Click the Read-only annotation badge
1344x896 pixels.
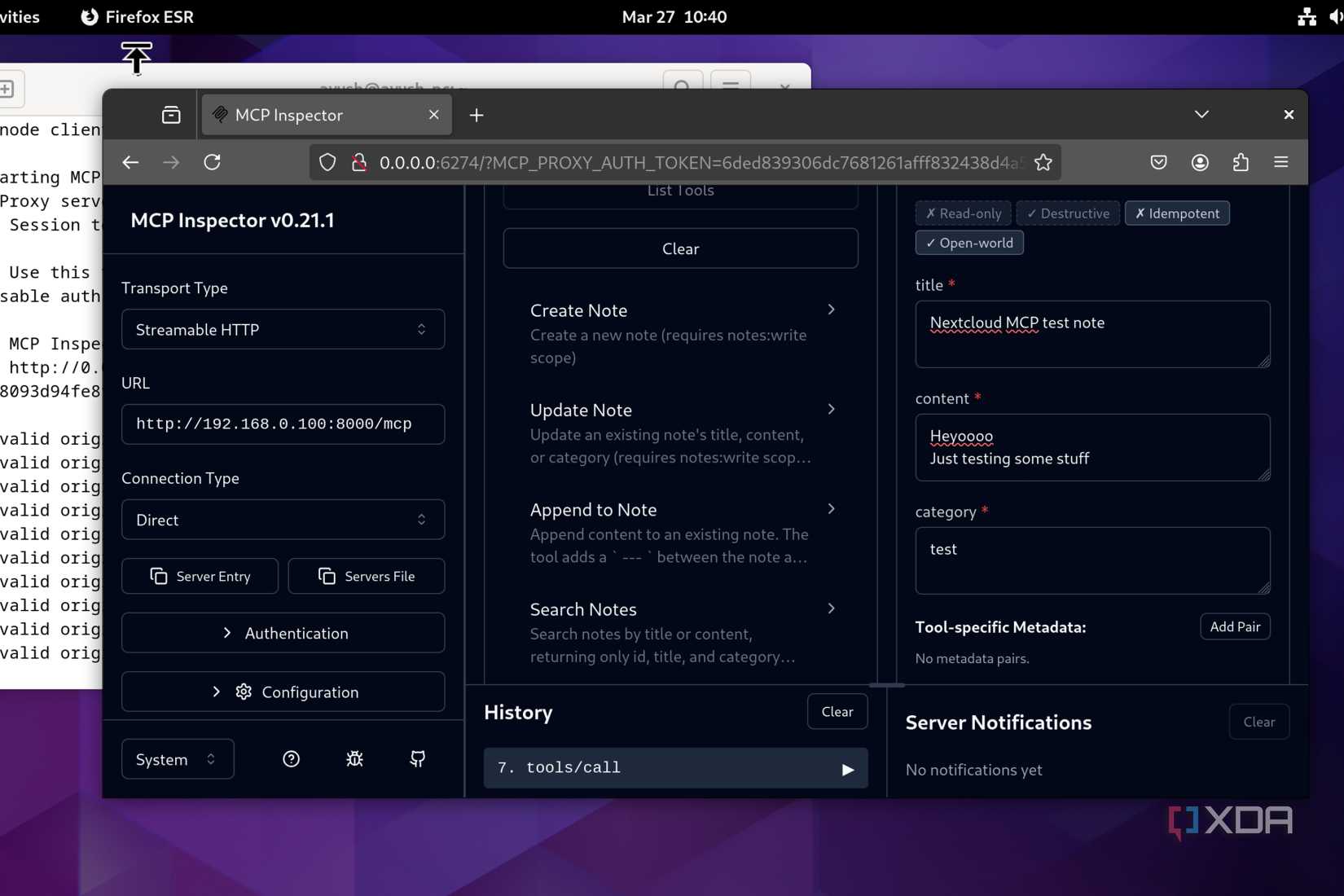point(964,213)
